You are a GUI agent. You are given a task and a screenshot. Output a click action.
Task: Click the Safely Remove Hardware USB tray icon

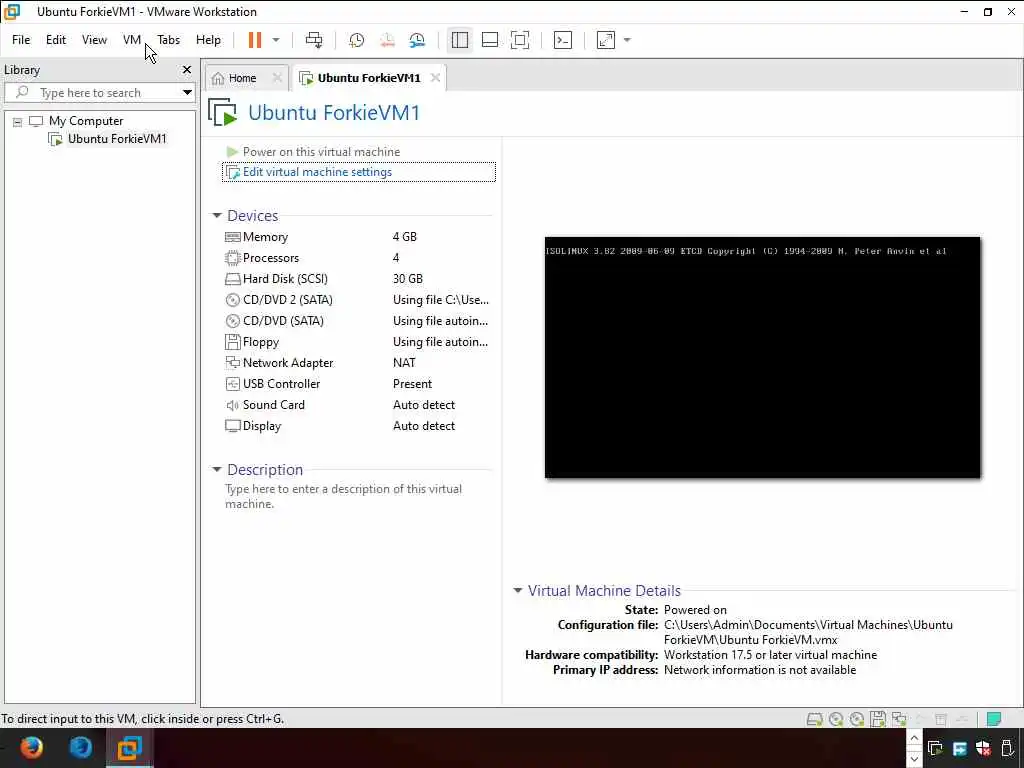coord(1006,748)
